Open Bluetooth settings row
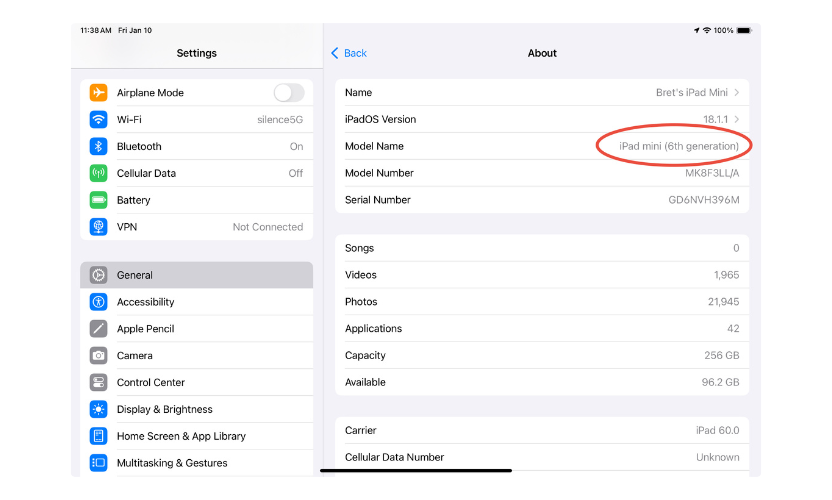832x500 pixels. pos(196,146)
